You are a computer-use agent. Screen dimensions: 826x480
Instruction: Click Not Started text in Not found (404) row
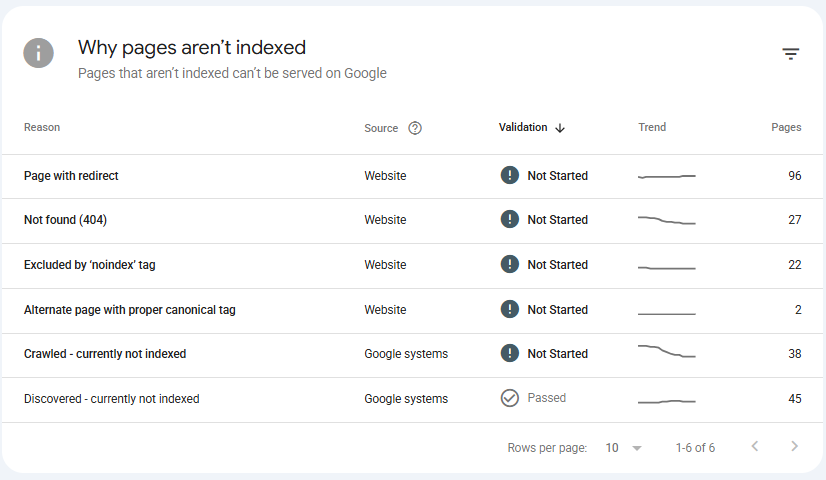point(557,220)
